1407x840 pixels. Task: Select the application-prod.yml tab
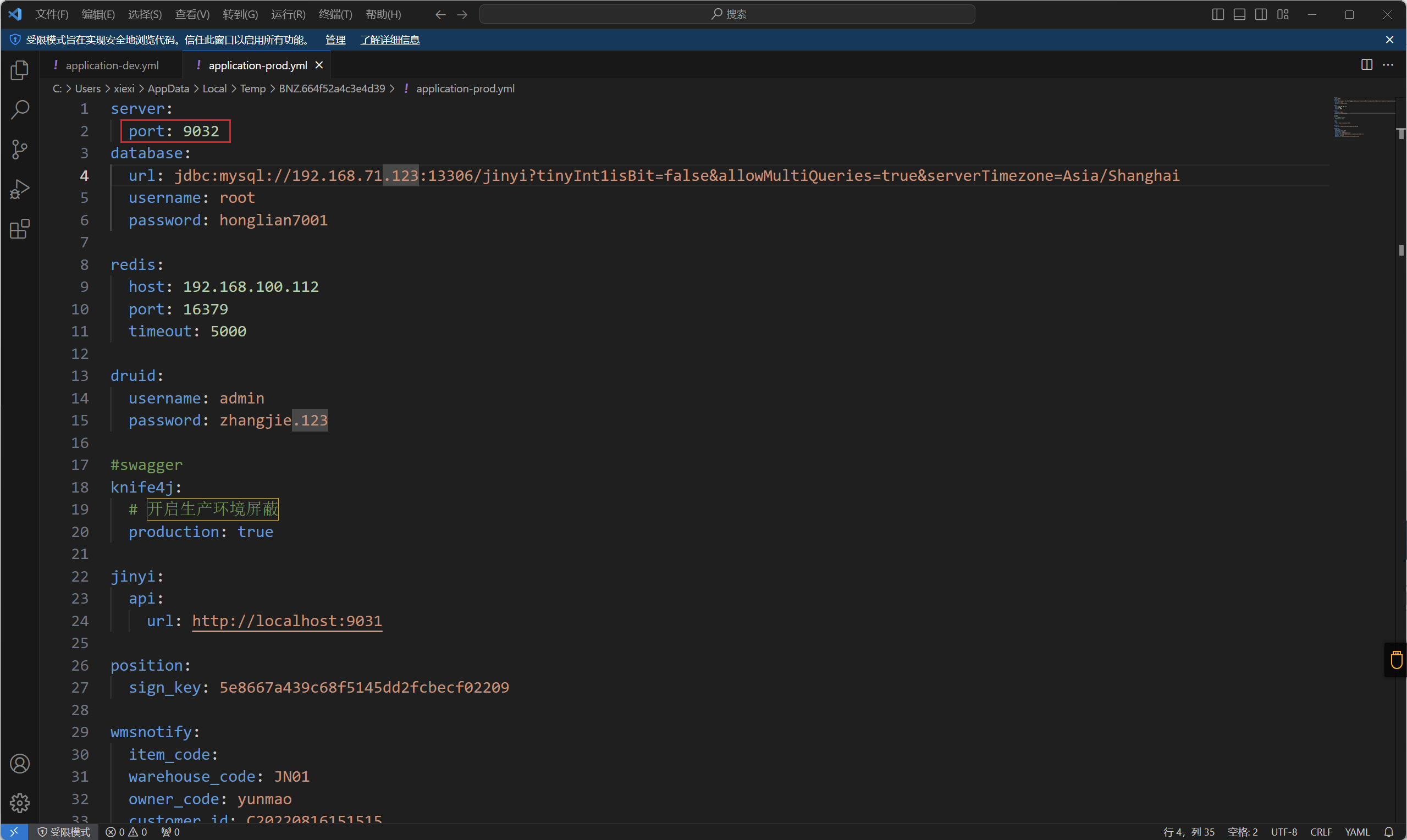[257, 65]
